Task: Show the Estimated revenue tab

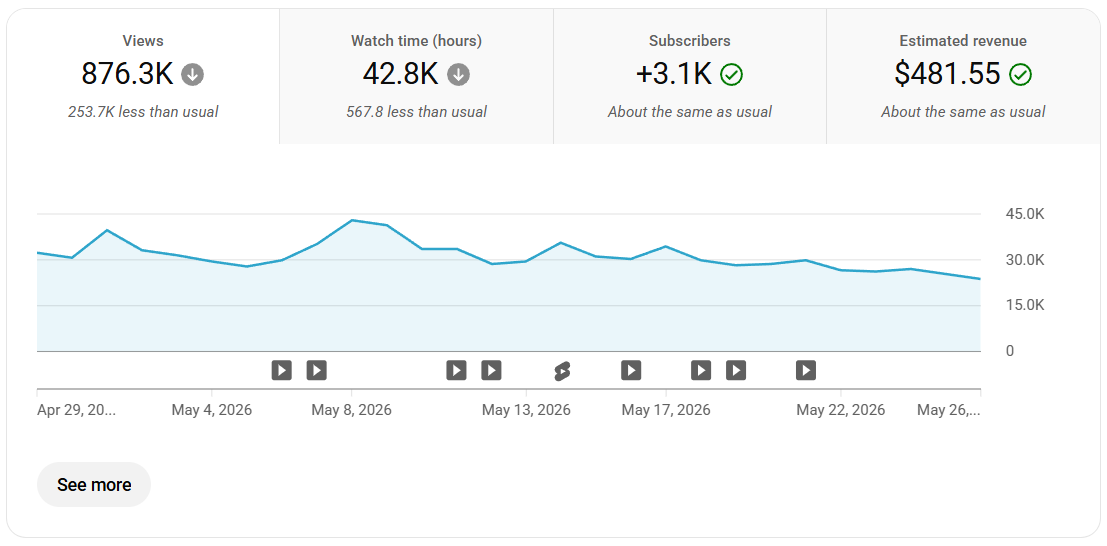Action: pos(963,76)
